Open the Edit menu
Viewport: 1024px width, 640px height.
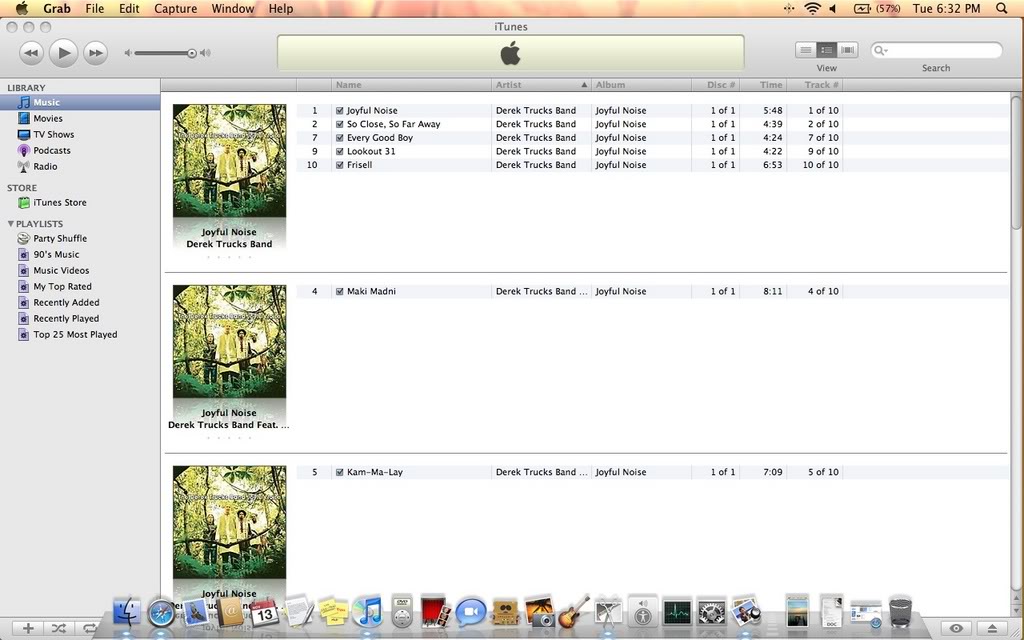pos(129,8)
